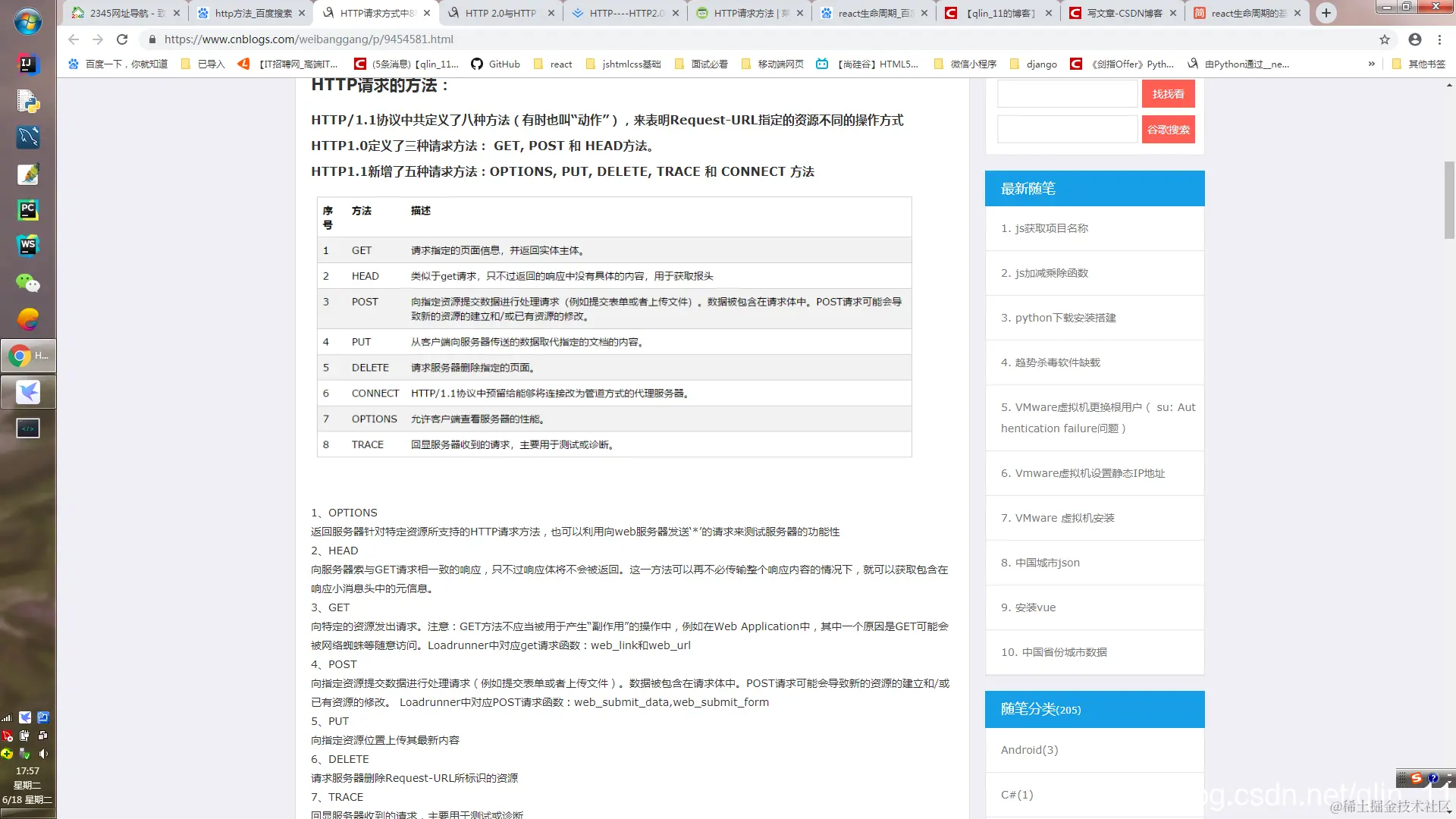Open a new browser tab
Screen dimensions: 1456x819
tap(1326, 13)
